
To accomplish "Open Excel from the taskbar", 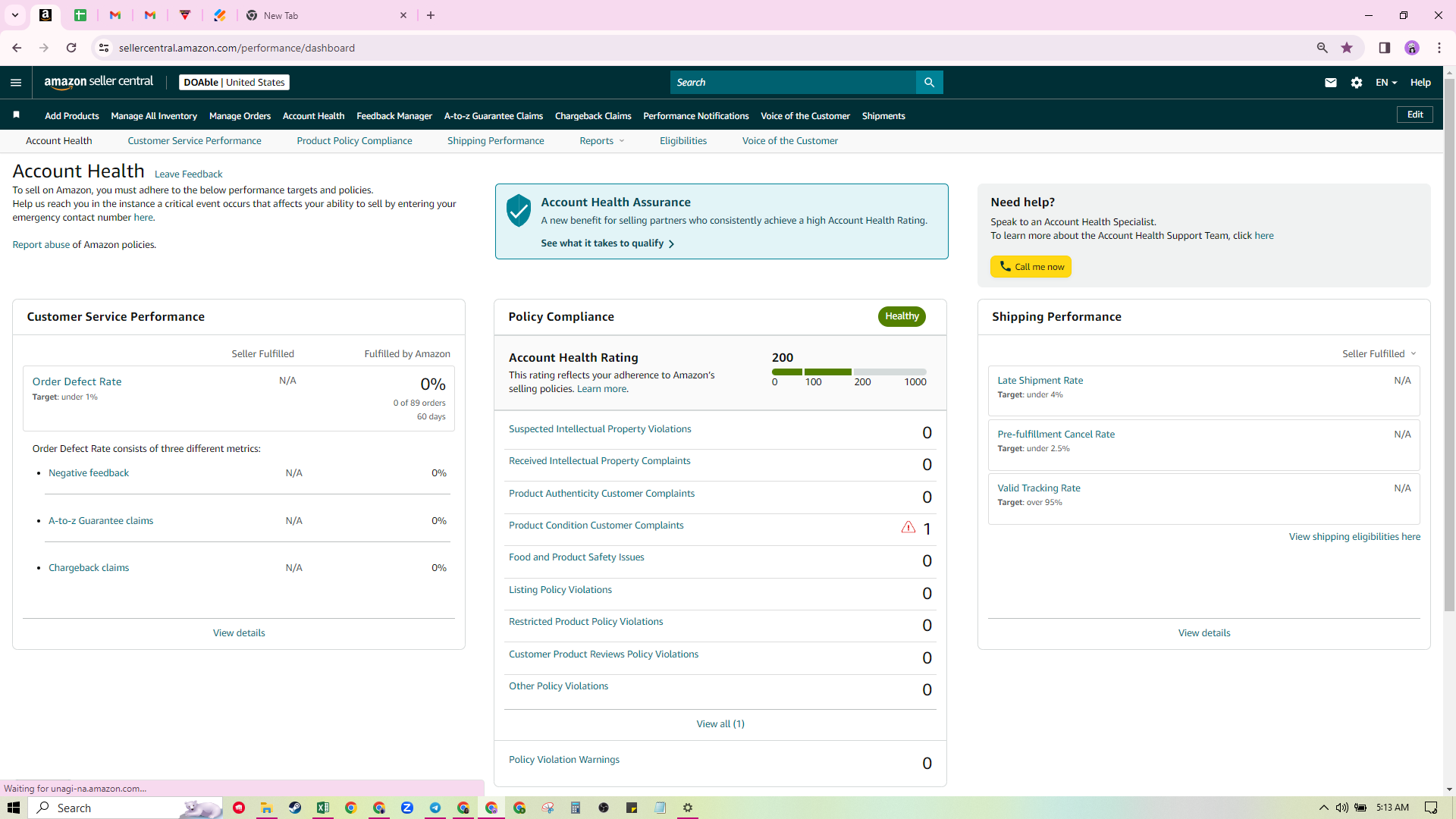I will (323, 808).
